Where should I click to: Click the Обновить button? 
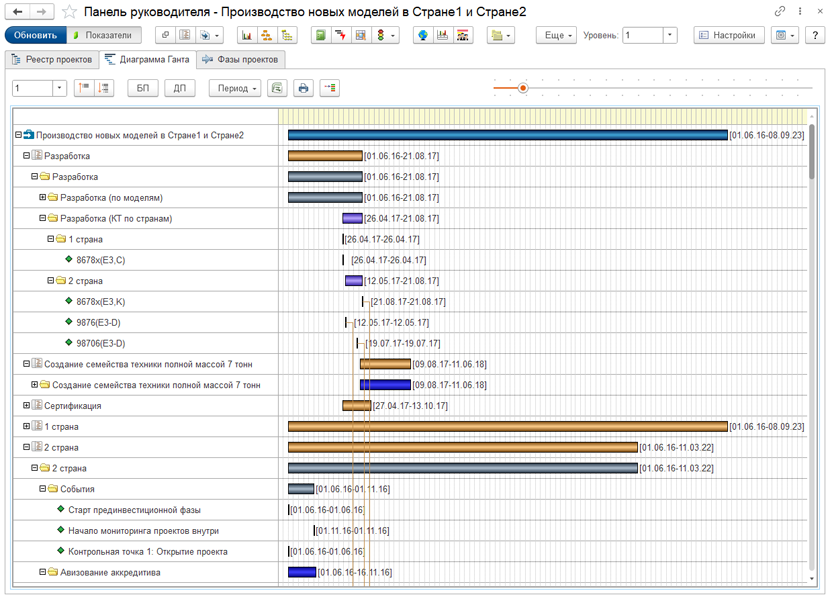(35, 35)
